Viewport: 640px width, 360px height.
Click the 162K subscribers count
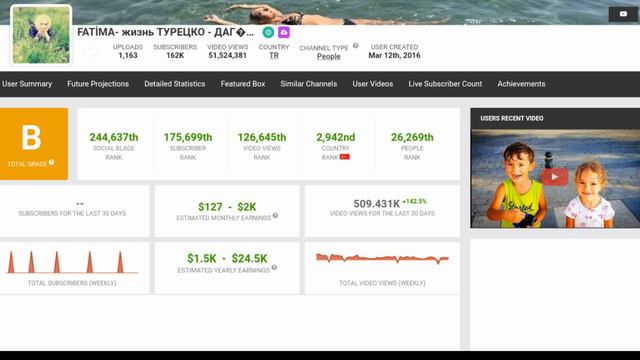(x=175, y=56)
